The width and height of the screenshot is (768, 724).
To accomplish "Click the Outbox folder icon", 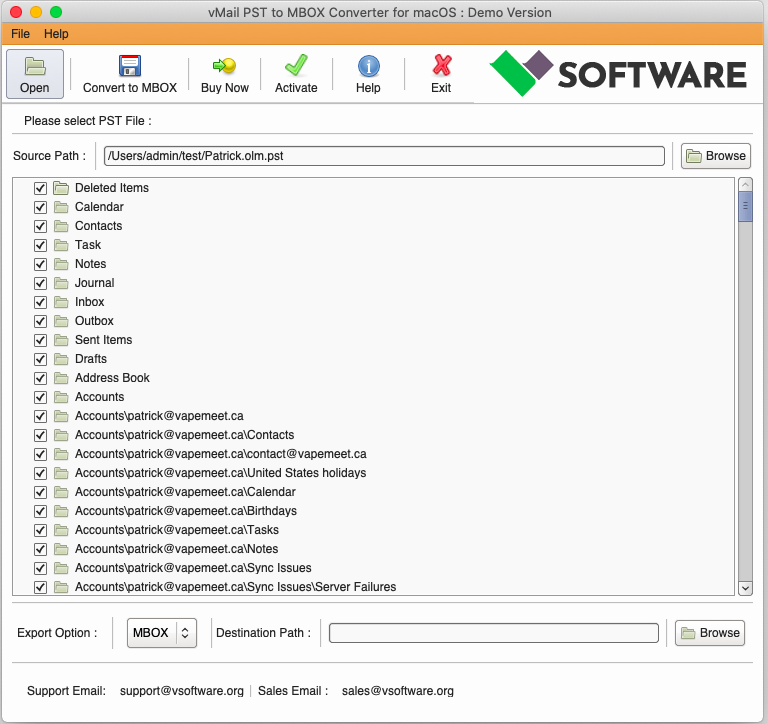I will (x=61, y=321).
